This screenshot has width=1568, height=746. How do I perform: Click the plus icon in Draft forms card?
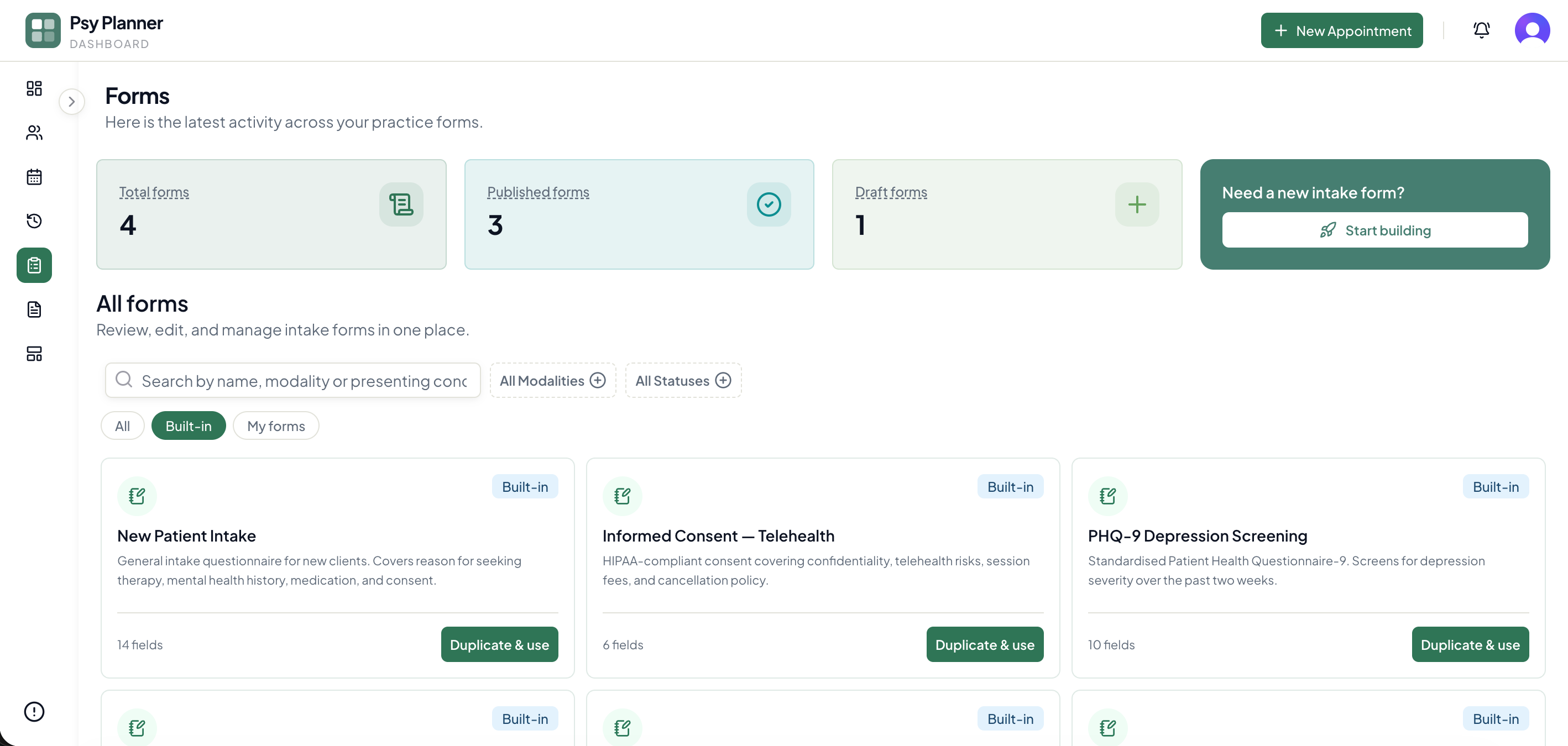(x=1136, y=204)
